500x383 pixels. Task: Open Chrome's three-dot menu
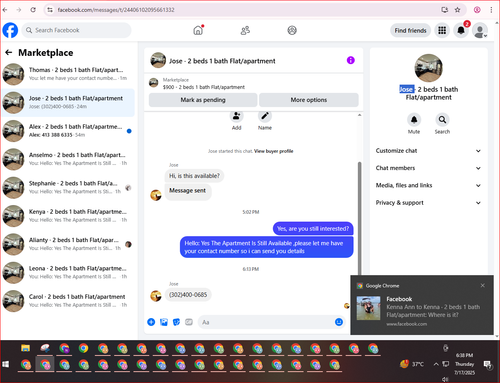pyautogui.click(x=491, y=10)
